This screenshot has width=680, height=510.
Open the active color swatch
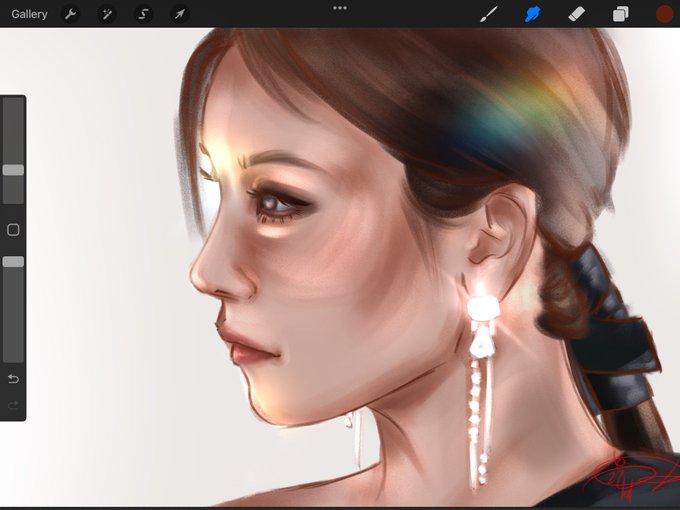pos(664,14)
